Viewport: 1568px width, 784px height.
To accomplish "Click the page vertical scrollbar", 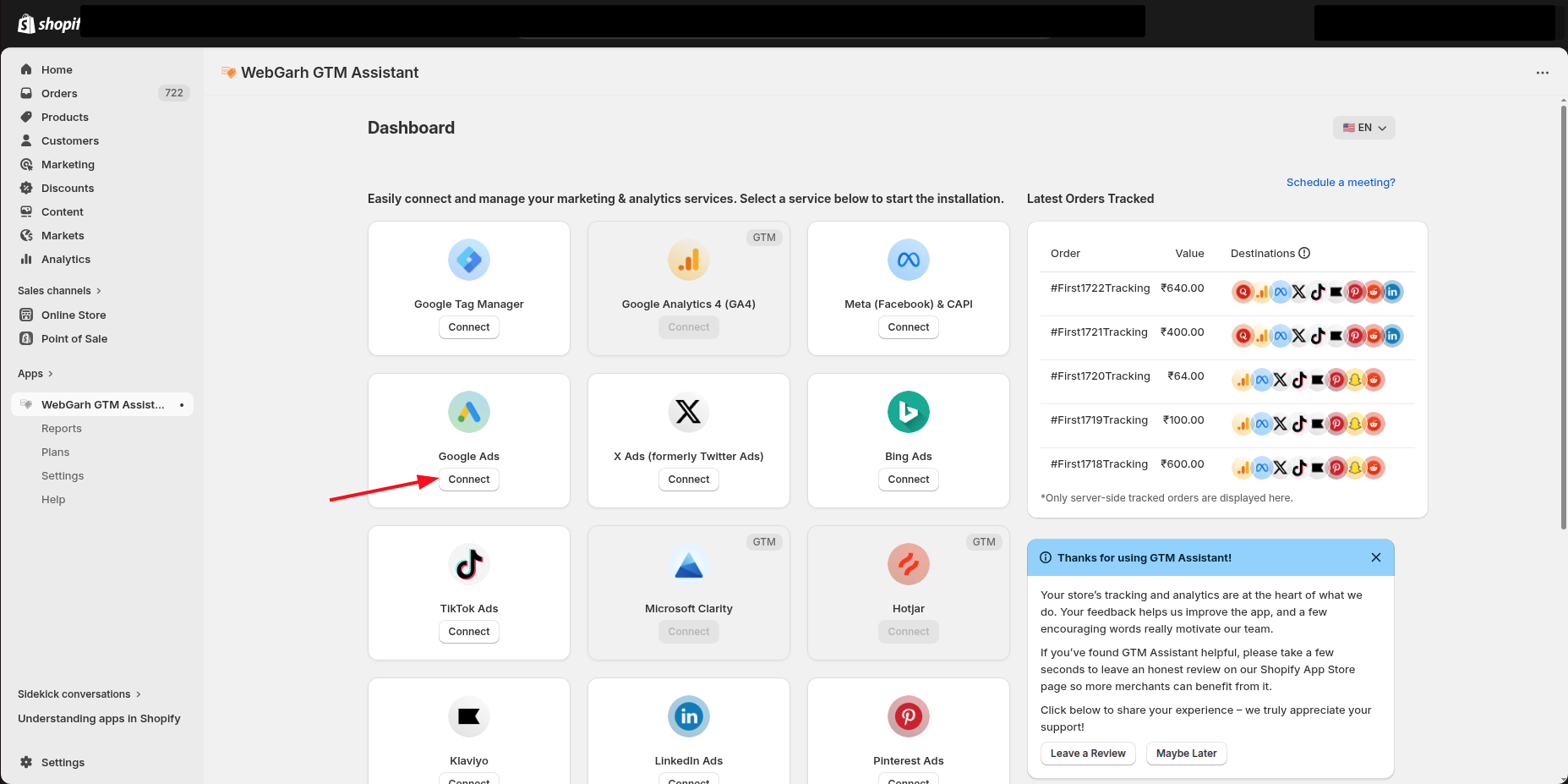I will pos(1563,317).
